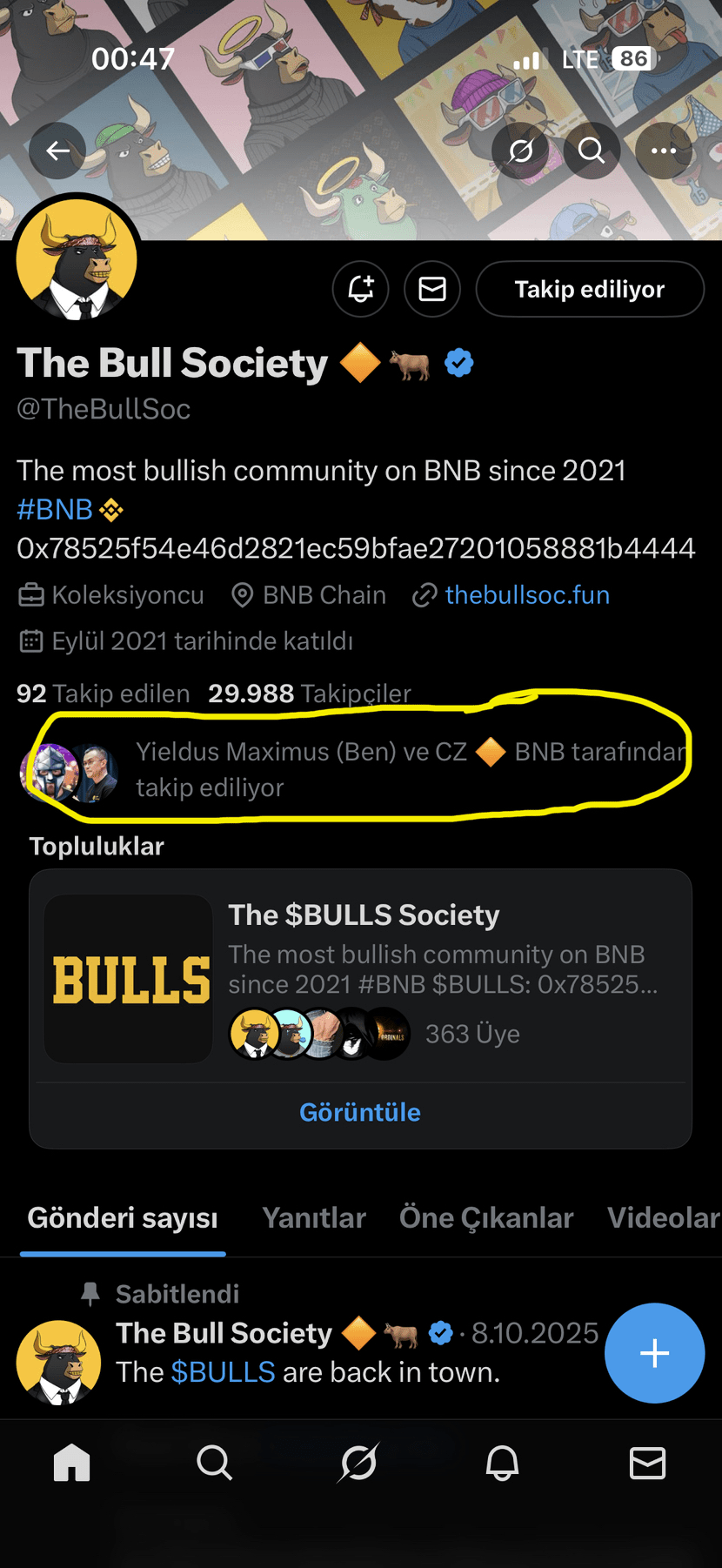This screenshot has width=722, height=1568.
Task: Open notifications bell in bottom navigation
Action: pyautogui.click(x=502, y=1463)
